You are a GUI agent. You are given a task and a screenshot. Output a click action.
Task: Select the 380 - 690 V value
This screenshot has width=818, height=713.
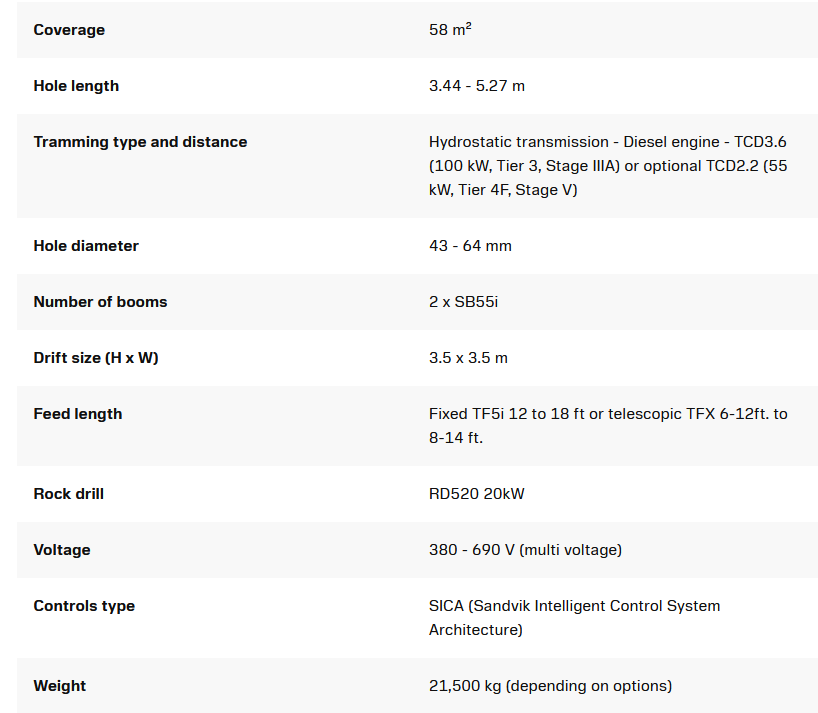pyautogui.click(x=525, y=550)
